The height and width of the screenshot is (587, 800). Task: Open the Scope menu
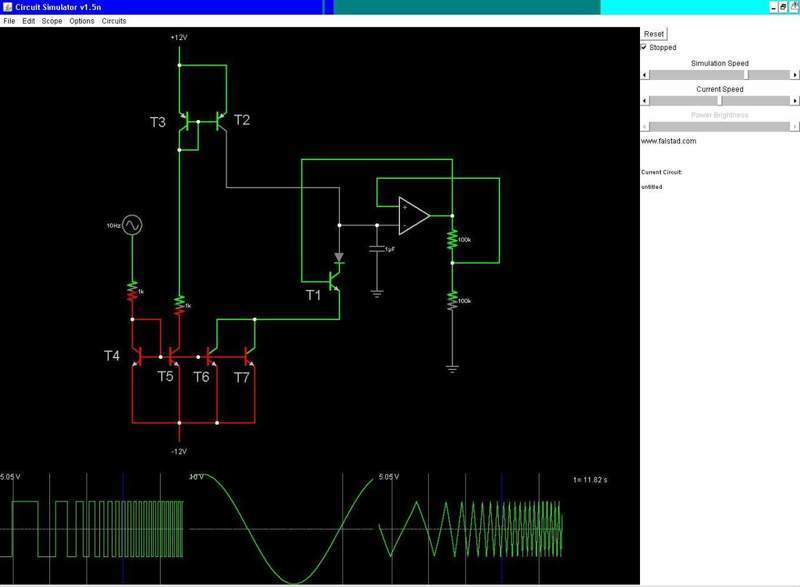(52, 21)
